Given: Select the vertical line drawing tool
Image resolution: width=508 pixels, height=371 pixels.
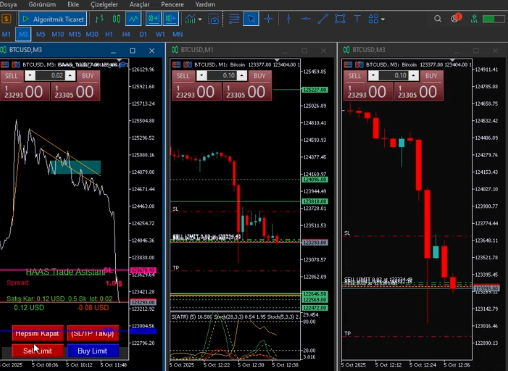Looking at the screenshot, I should (x=289, y=19).
